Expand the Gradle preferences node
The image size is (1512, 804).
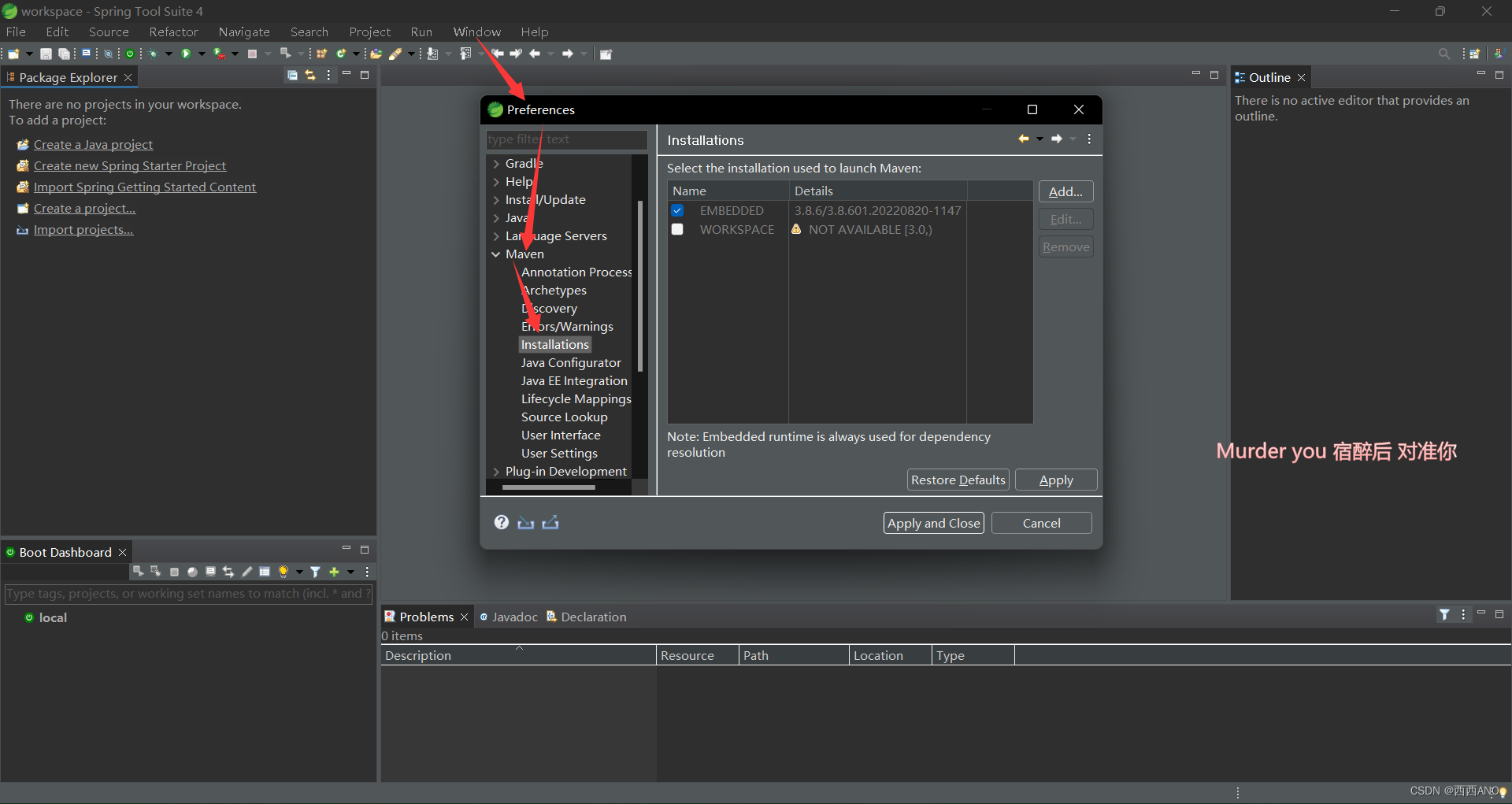(x=496, y=164)
